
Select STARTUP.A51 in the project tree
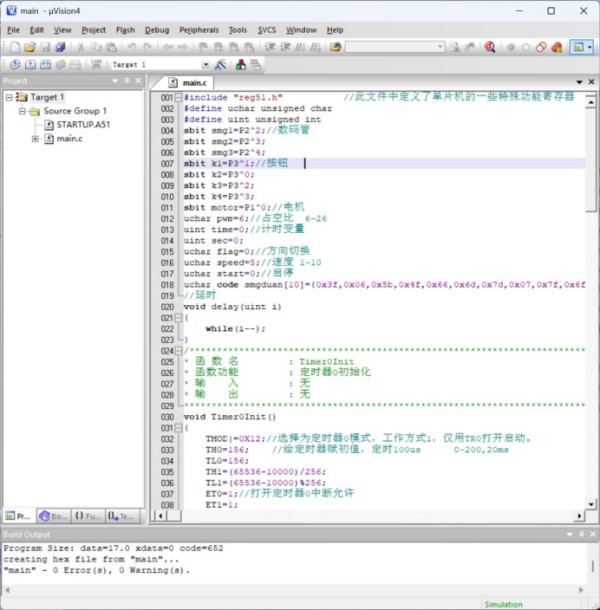tap(84, 125)
